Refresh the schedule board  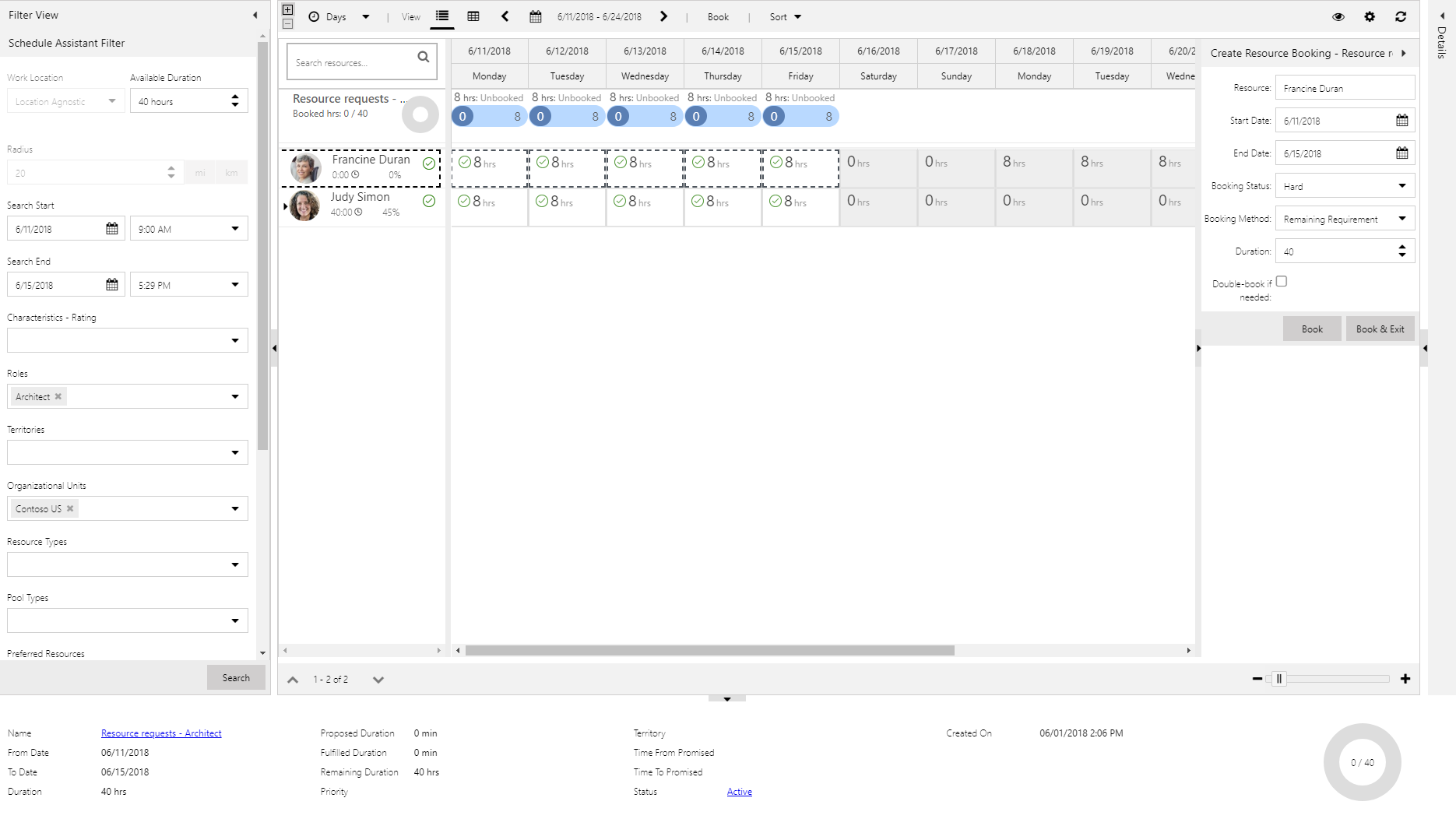tap(1401, 16)
